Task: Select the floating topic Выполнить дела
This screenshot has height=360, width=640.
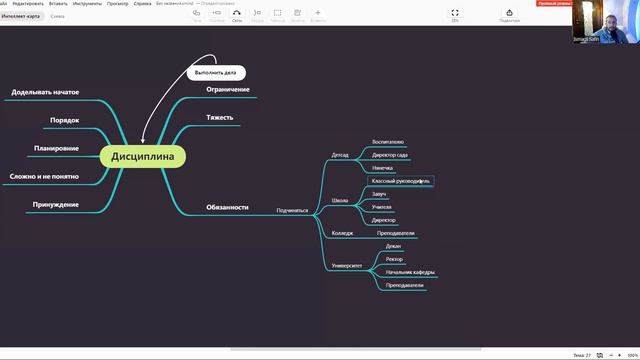Action: (x=216, y=73)
